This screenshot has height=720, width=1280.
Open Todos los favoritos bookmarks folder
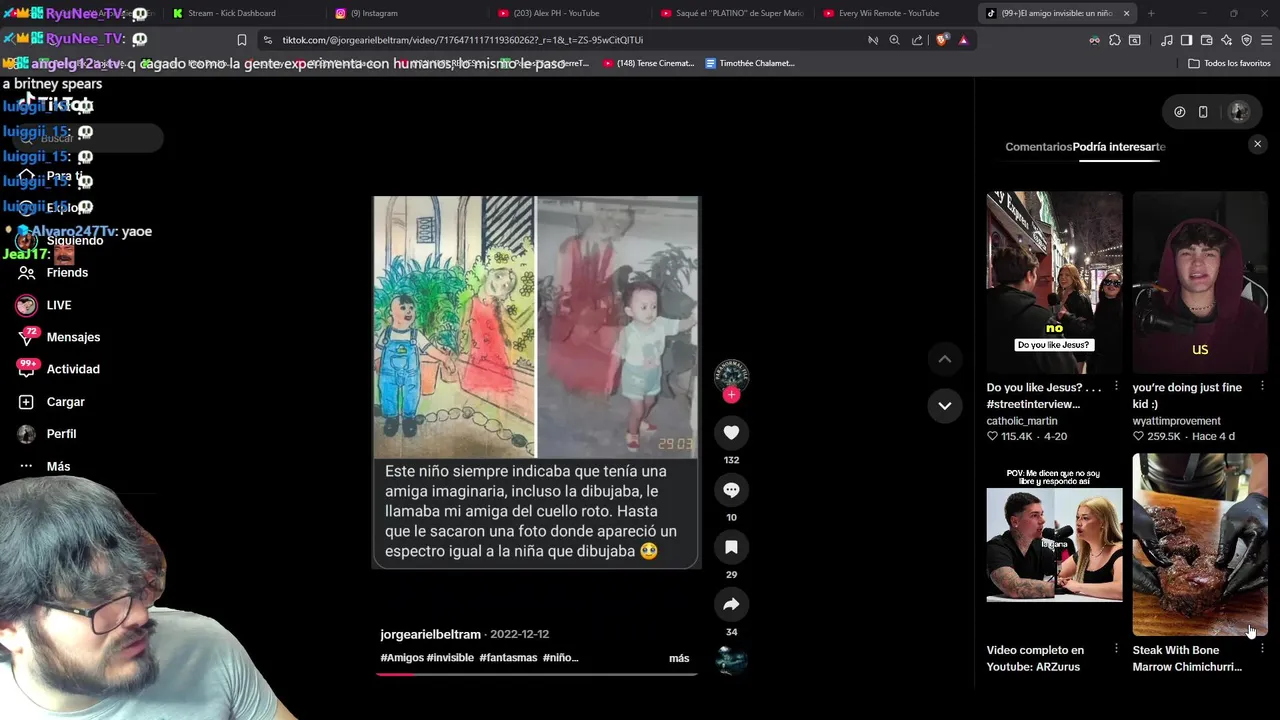click(1229, 63)
